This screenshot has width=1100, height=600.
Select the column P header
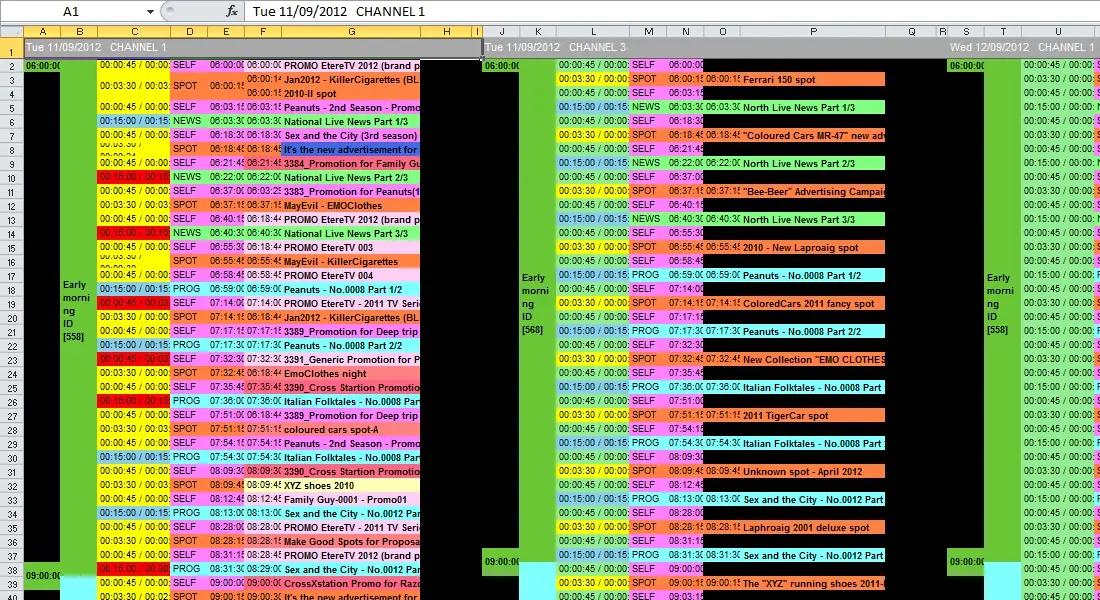pyautogui.click(x=813, y=32)
